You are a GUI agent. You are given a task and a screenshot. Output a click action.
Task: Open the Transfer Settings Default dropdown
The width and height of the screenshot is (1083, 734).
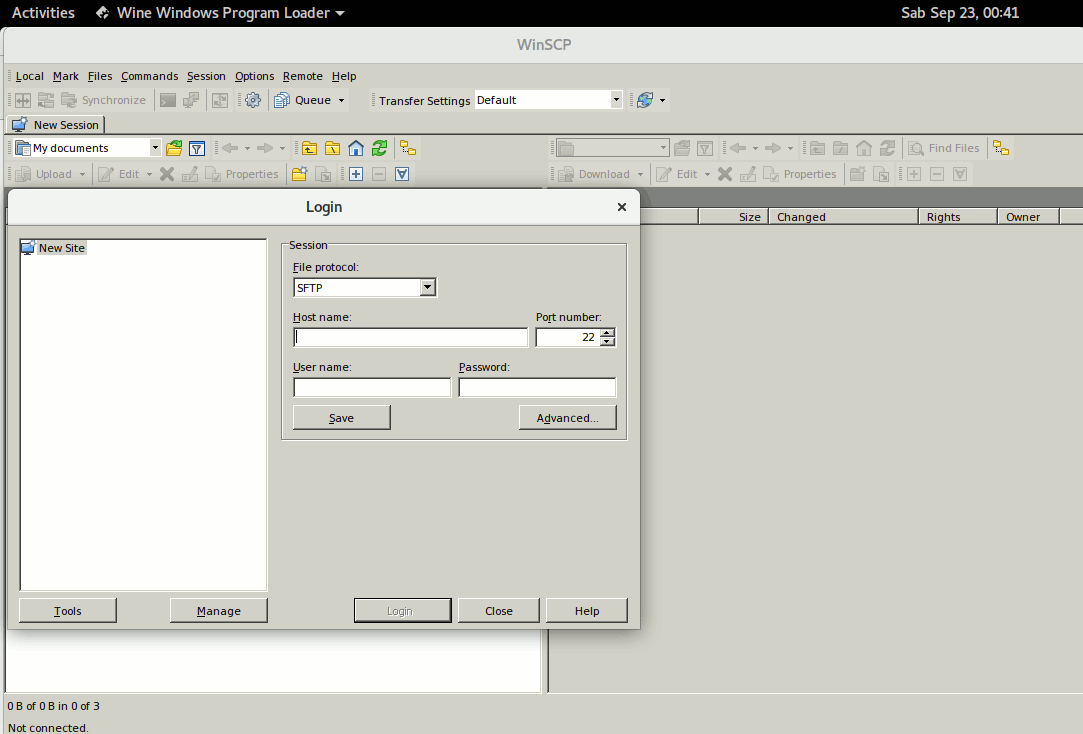pyautogui.click(x=616, y=100)
